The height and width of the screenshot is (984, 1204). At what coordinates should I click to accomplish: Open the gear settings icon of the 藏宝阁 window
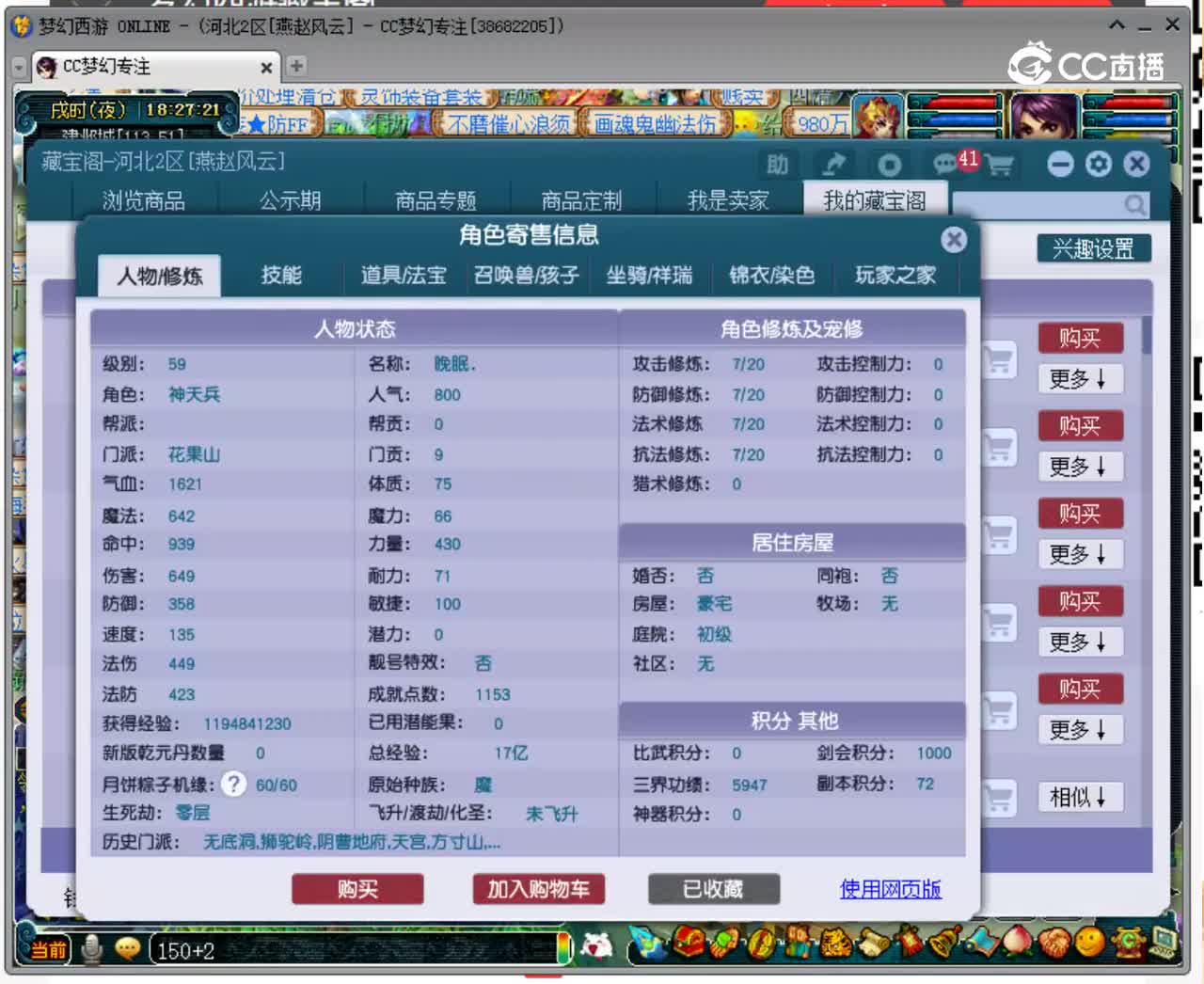click(x=1098, y=165)
